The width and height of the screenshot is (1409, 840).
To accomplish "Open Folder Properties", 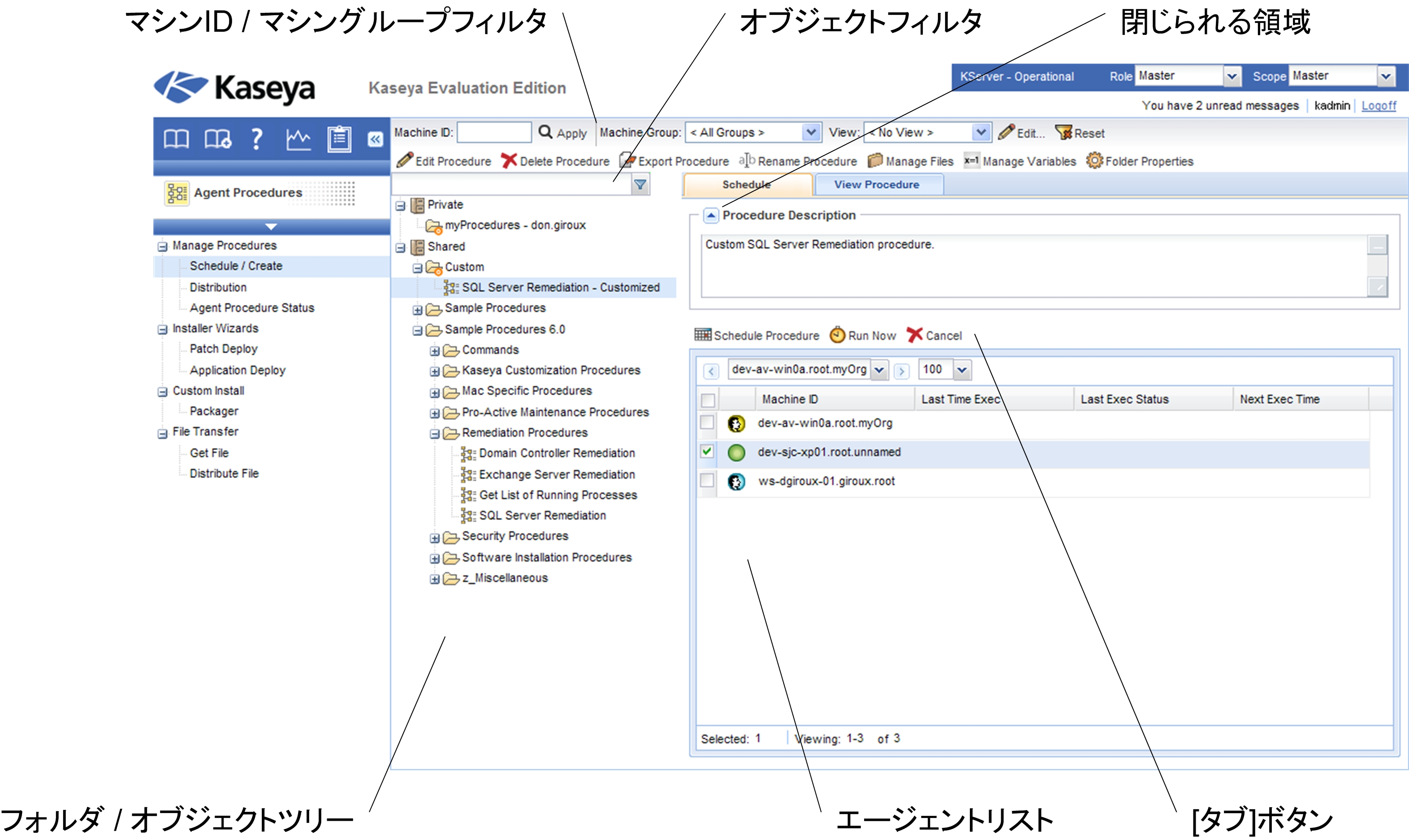I will click(1140, 161).
